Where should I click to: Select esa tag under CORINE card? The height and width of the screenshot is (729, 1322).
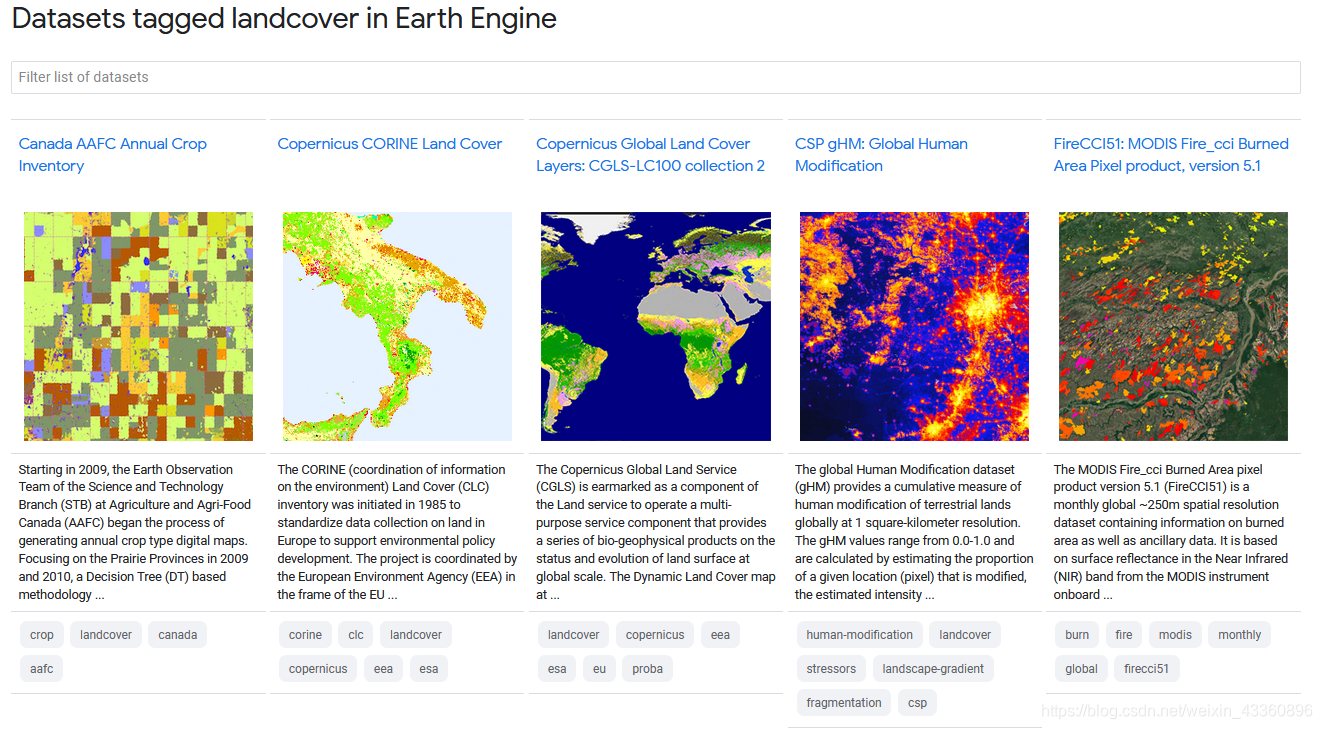(429, 669)
